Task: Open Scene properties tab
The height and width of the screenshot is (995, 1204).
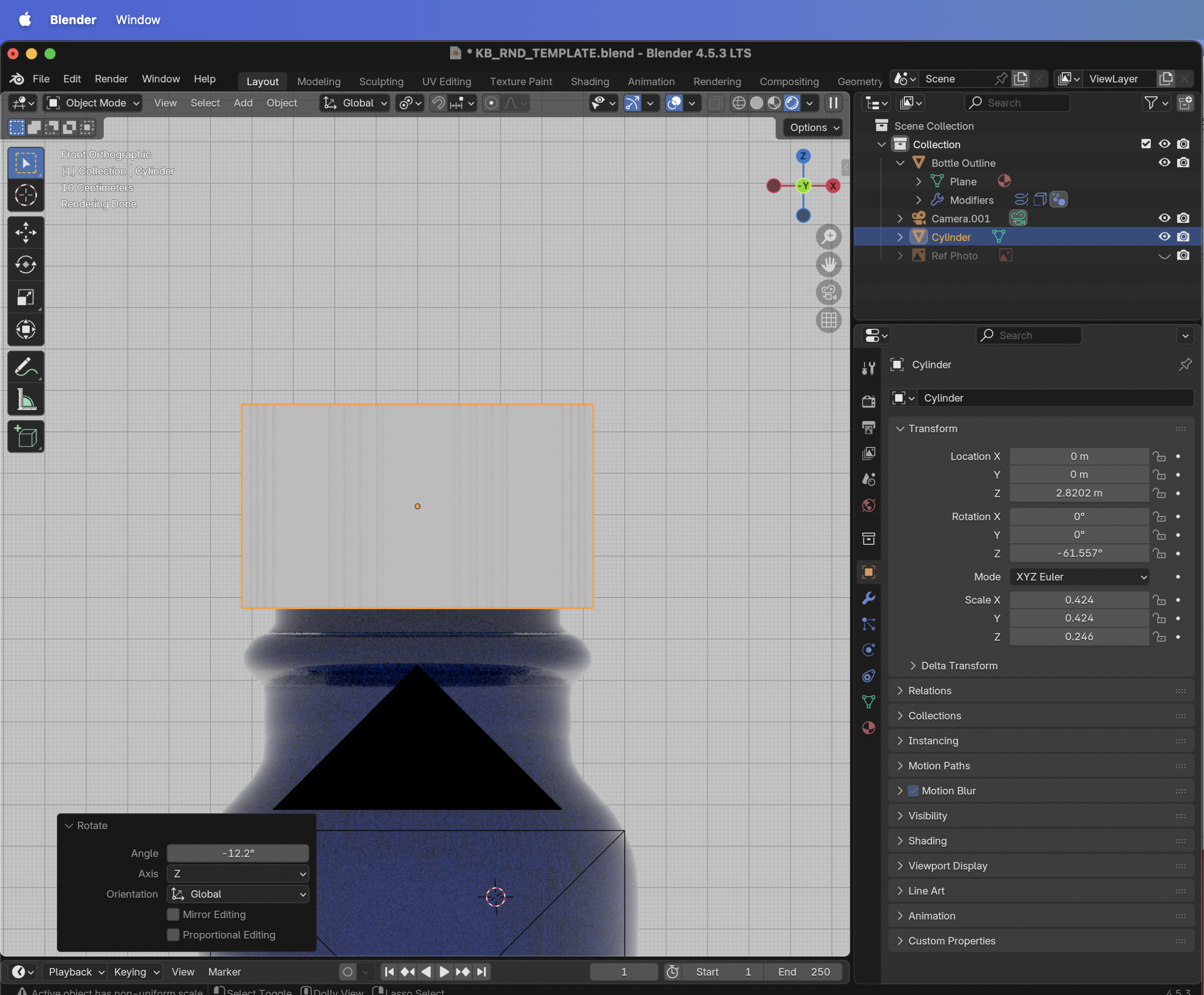Action: click(869, 479)
